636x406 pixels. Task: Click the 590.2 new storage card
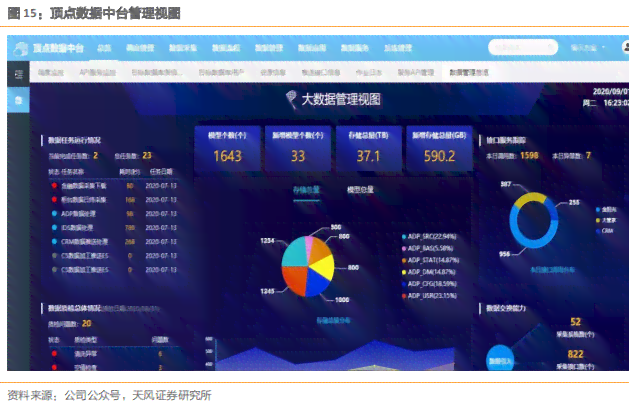pos(439,148)
